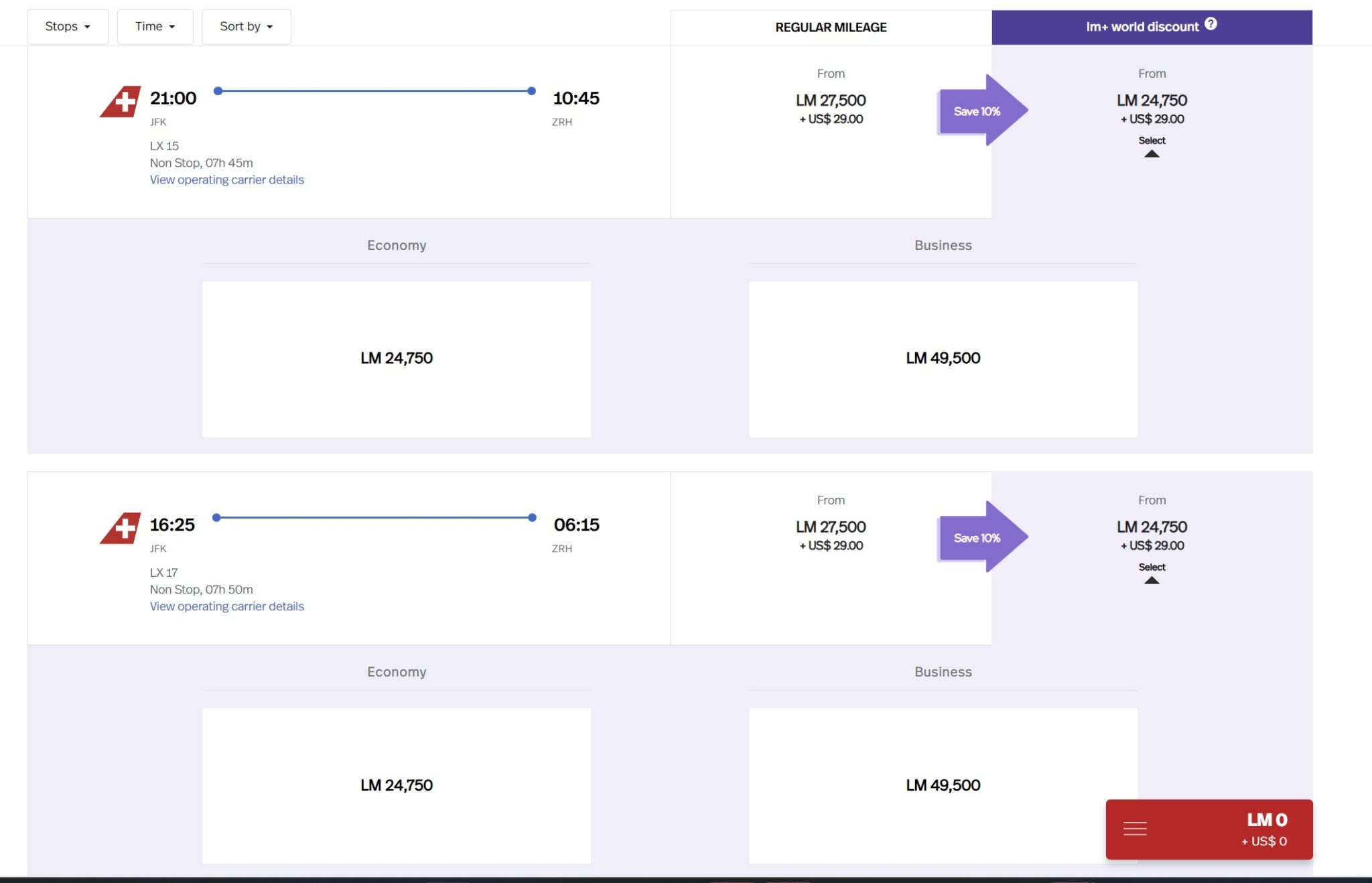View operating carrier details for LX 15

pos(226,180)
